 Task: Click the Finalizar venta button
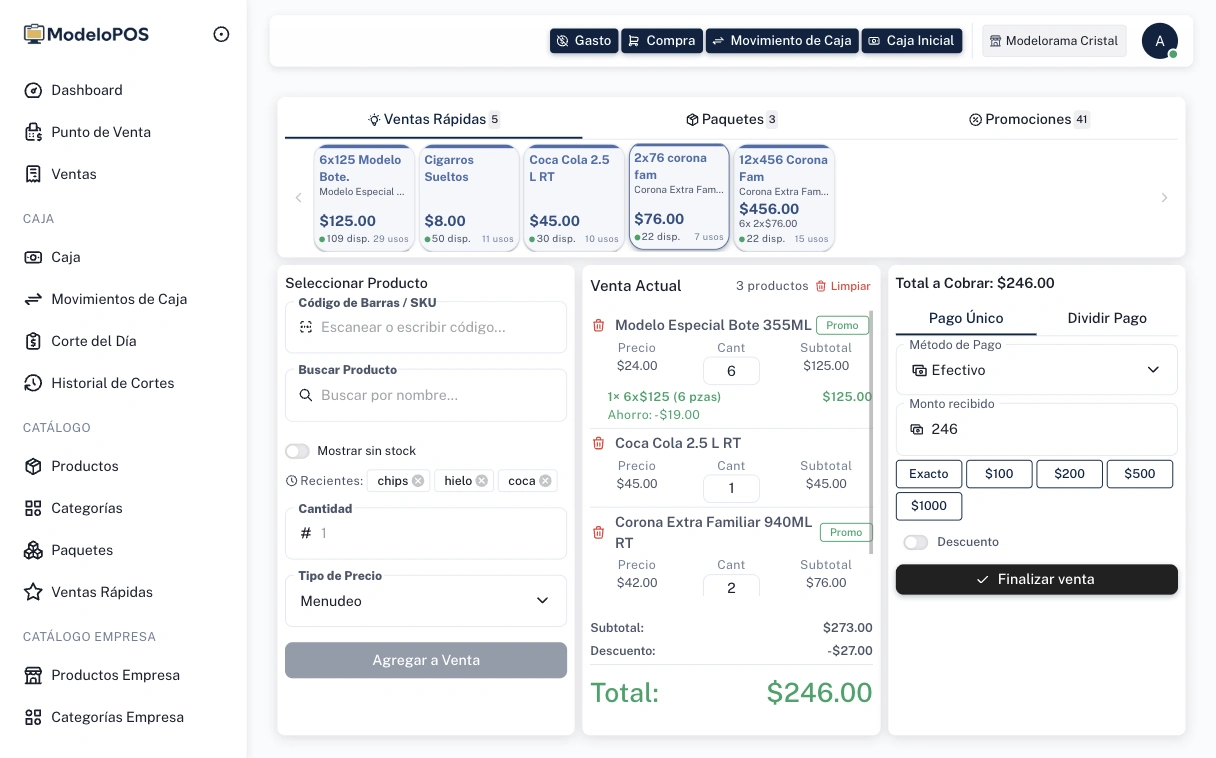tap(1036, 579)
